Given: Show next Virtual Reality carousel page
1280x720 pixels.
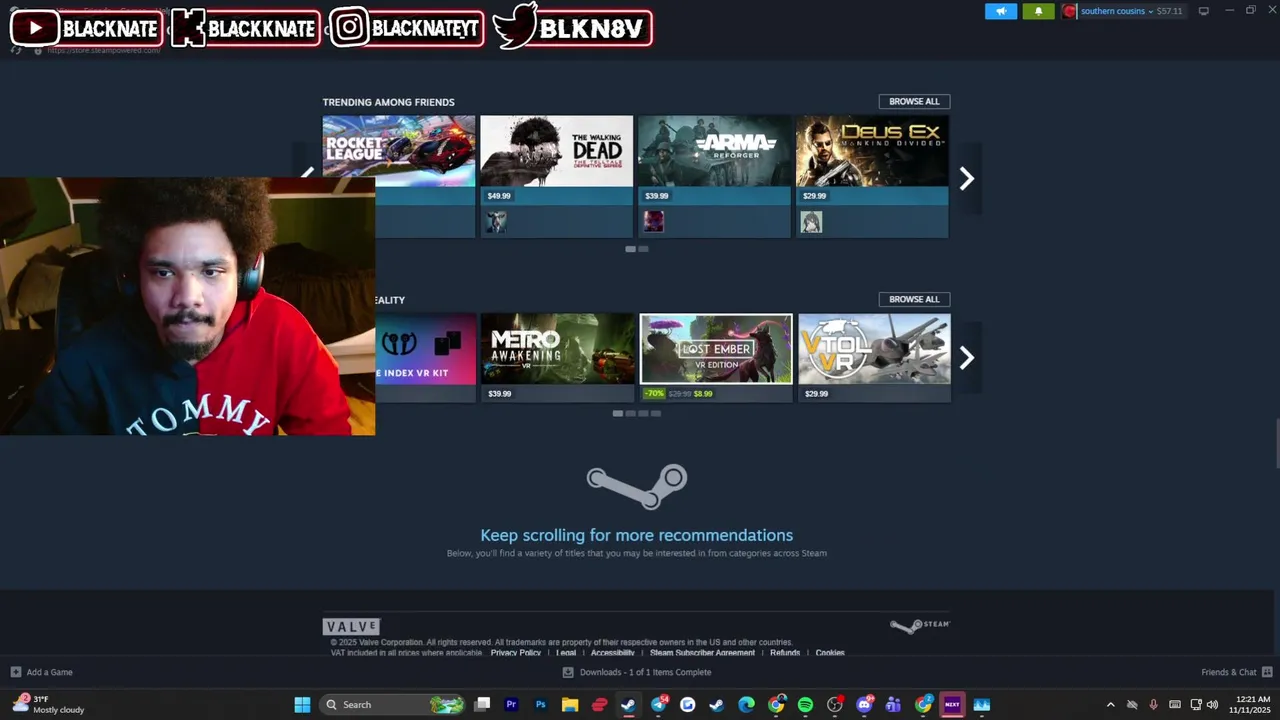Looking at the screenshot, I should coord(966,357).
